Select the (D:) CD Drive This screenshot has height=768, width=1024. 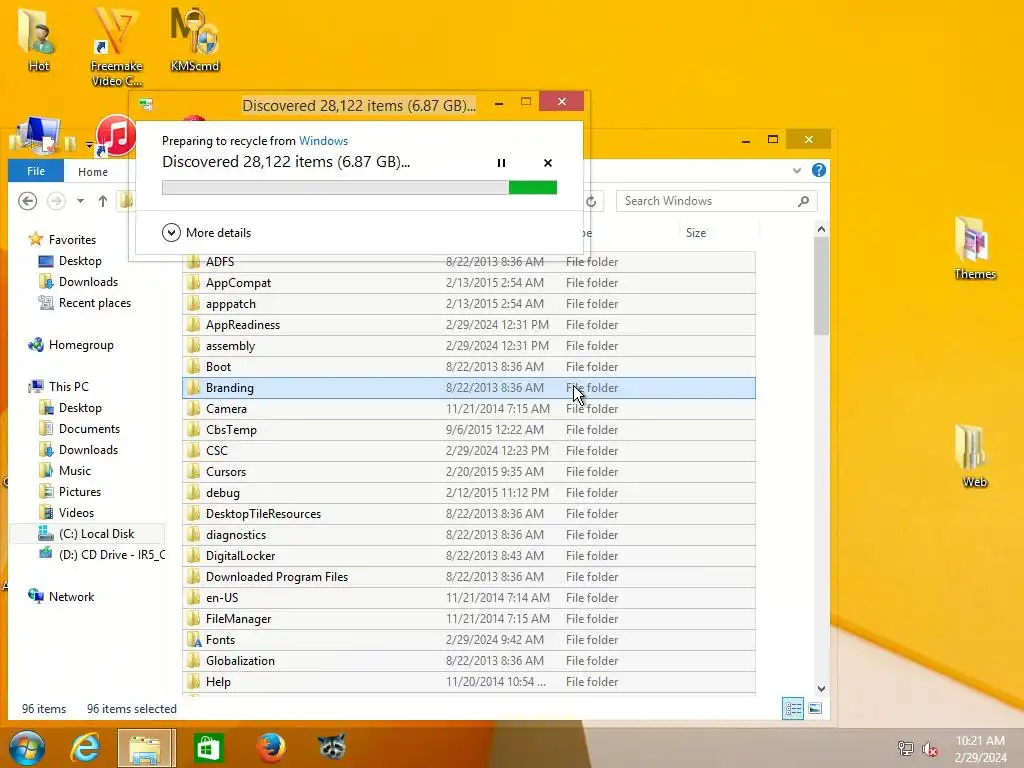(111, 554)
